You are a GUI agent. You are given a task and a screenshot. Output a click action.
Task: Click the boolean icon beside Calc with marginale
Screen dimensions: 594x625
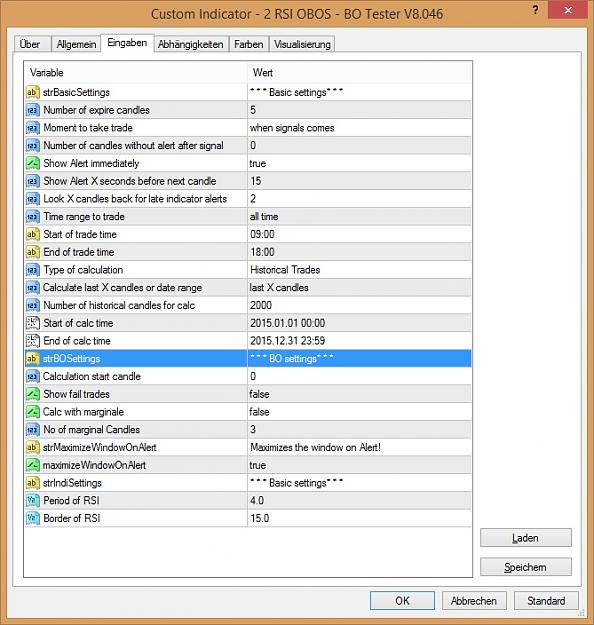click(33, 412)
